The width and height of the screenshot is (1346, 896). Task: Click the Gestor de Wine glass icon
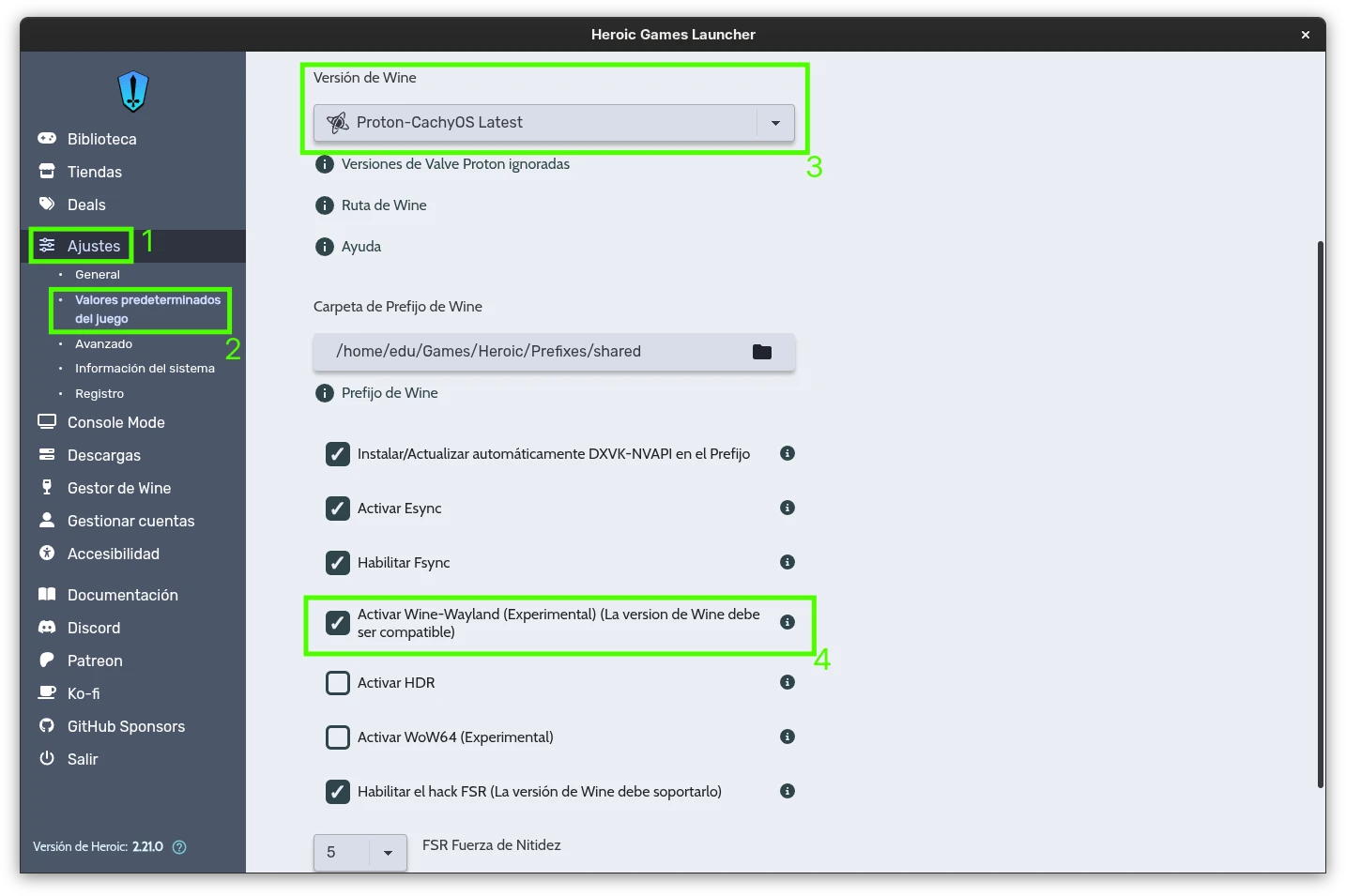[x=47, y=487]
